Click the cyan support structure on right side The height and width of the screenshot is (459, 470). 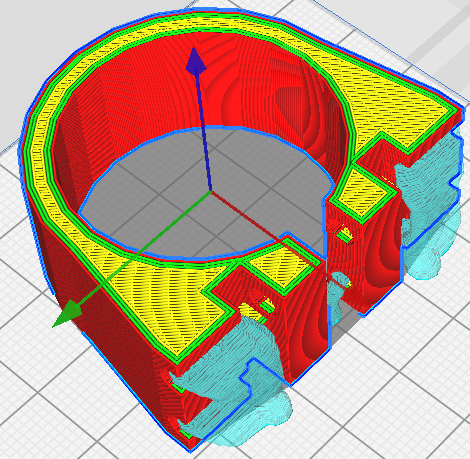pyautogui.click(x=430, y=207)
